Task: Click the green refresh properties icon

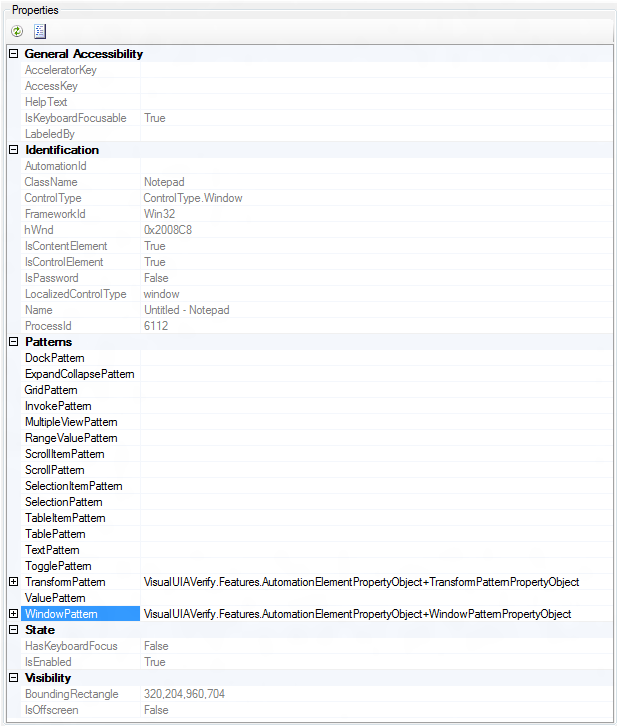Action: click(x=17, y=31)
